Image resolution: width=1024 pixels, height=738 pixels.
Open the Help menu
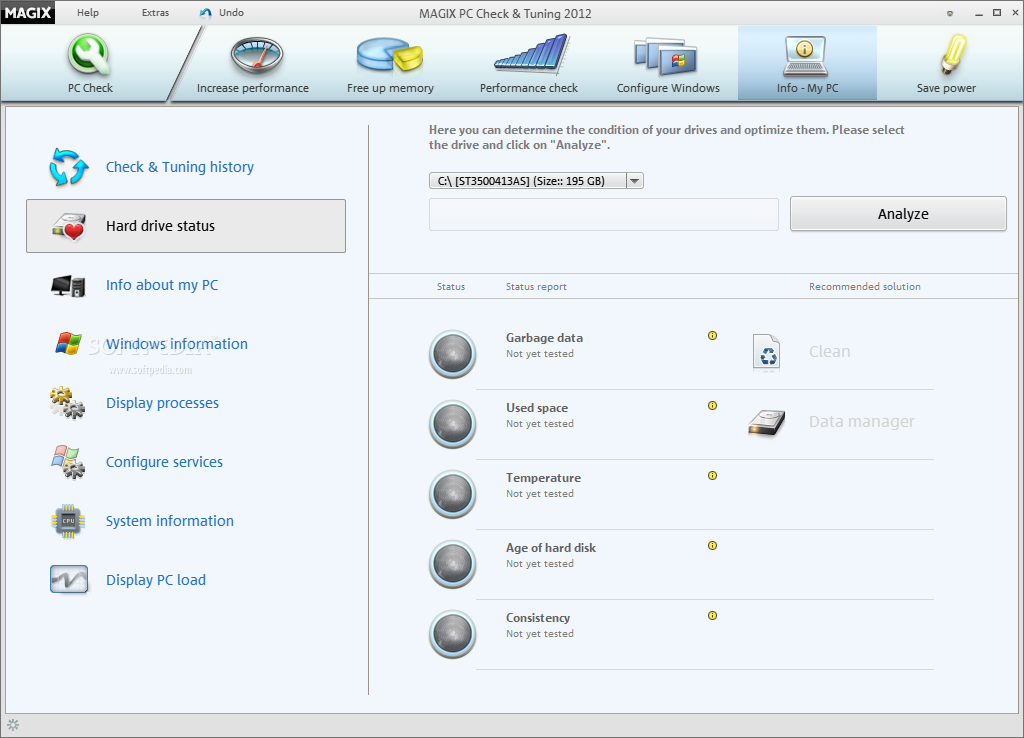[88, 12]
